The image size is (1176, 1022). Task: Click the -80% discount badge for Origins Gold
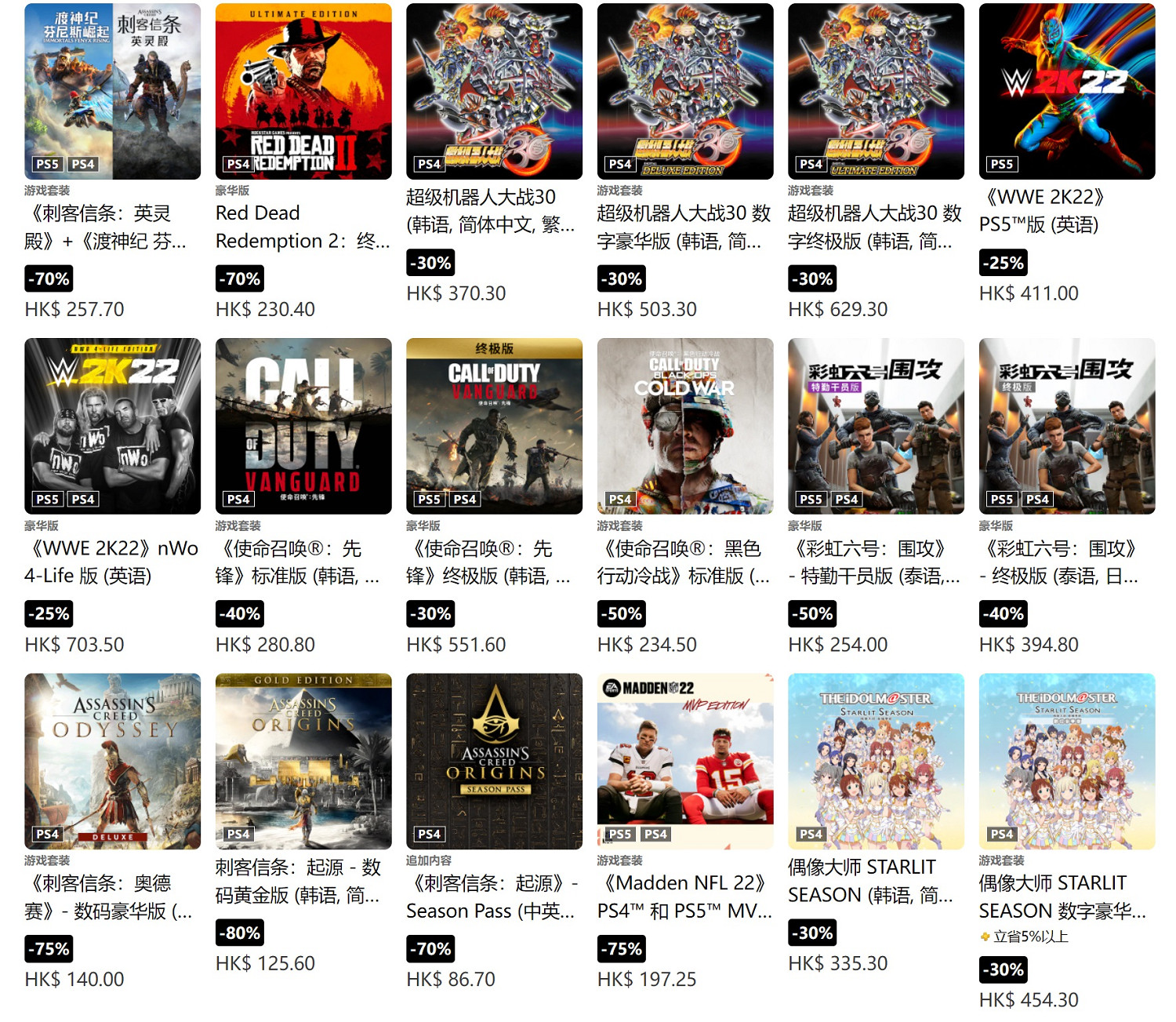pyautogui.click(x=240, y=933)
